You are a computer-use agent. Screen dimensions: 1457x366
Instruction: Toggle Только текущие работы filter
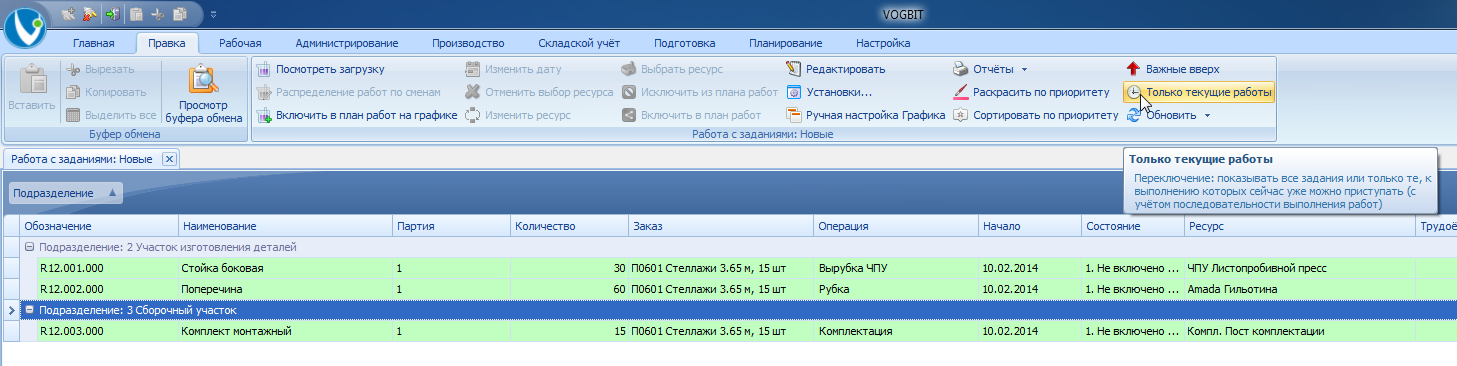pos(1199,92)
